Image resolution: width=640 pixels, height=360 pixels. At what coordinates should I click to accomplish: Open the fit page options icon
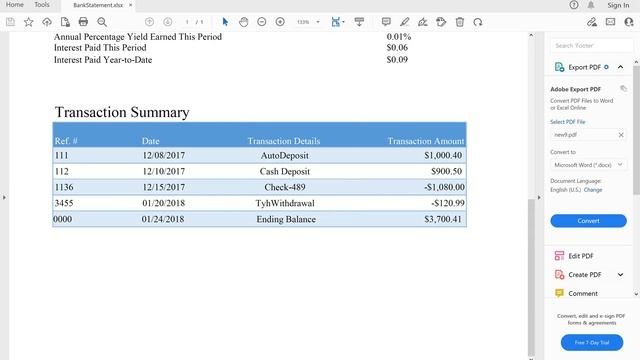pos(337,22)
